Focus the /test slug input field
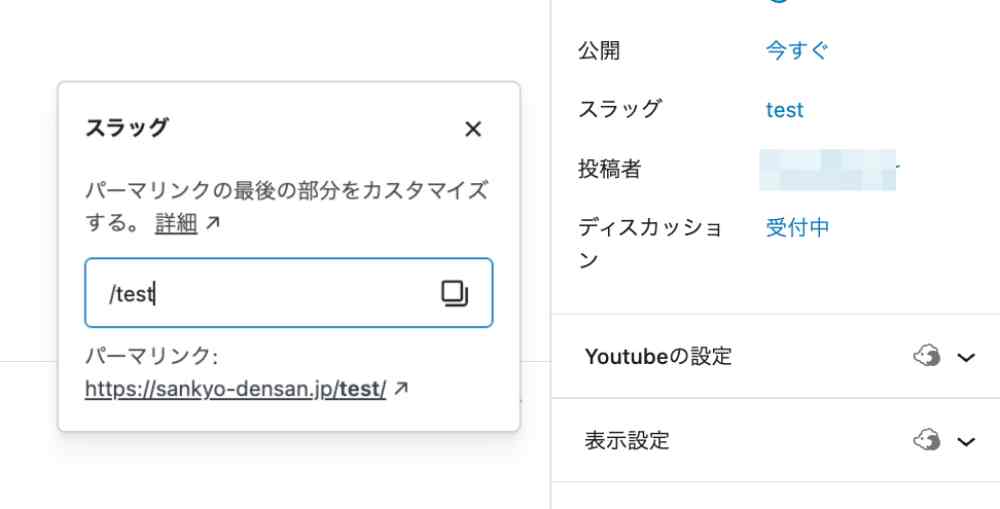 click(270, 294)
